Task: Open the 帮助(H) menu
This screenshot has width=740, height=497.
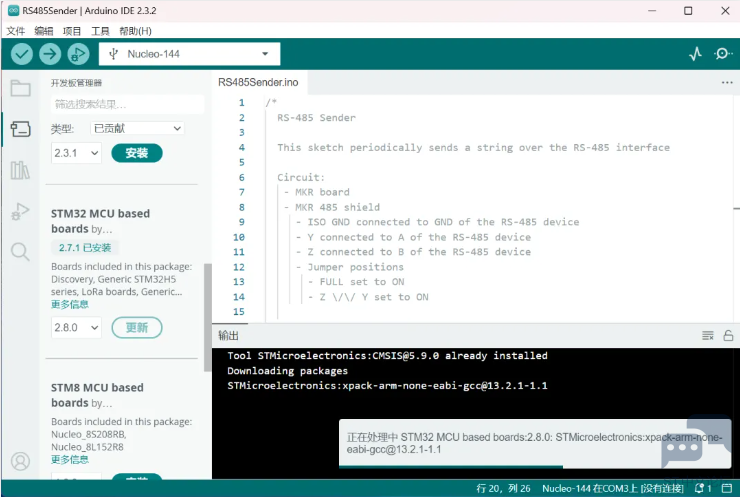Action: (x=135, y=31)
